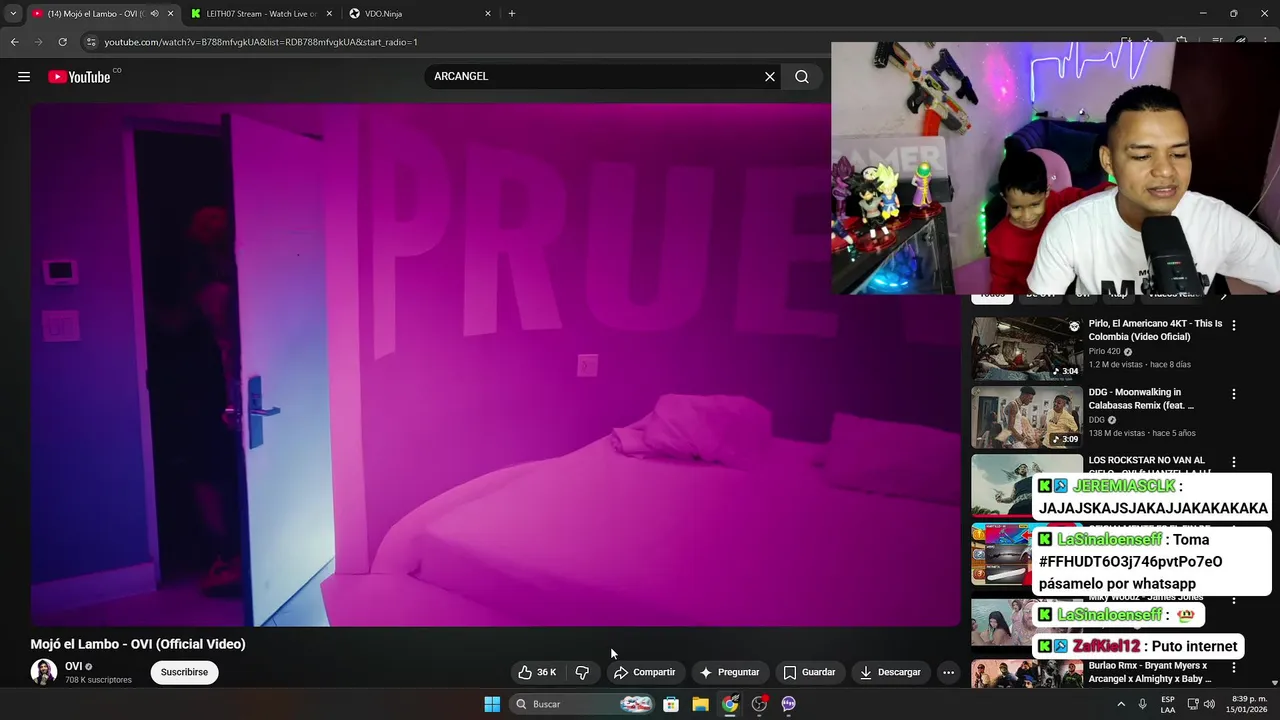Open Pirlo This Is Colombia video thumbnail

(x=1027, y=348)
